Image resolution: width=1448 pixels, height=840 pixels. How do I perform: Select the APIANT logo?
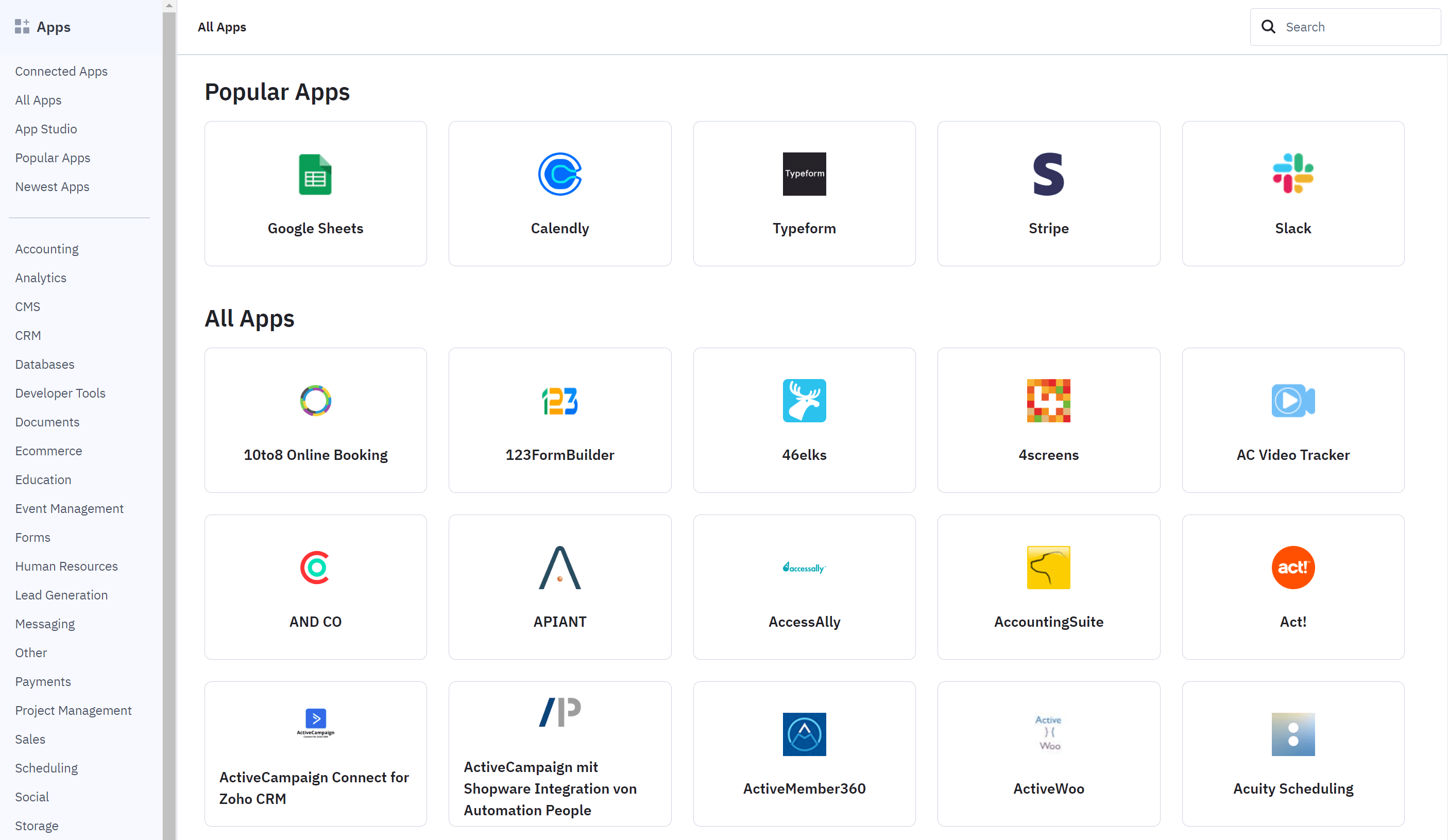[x=559, y=567]
